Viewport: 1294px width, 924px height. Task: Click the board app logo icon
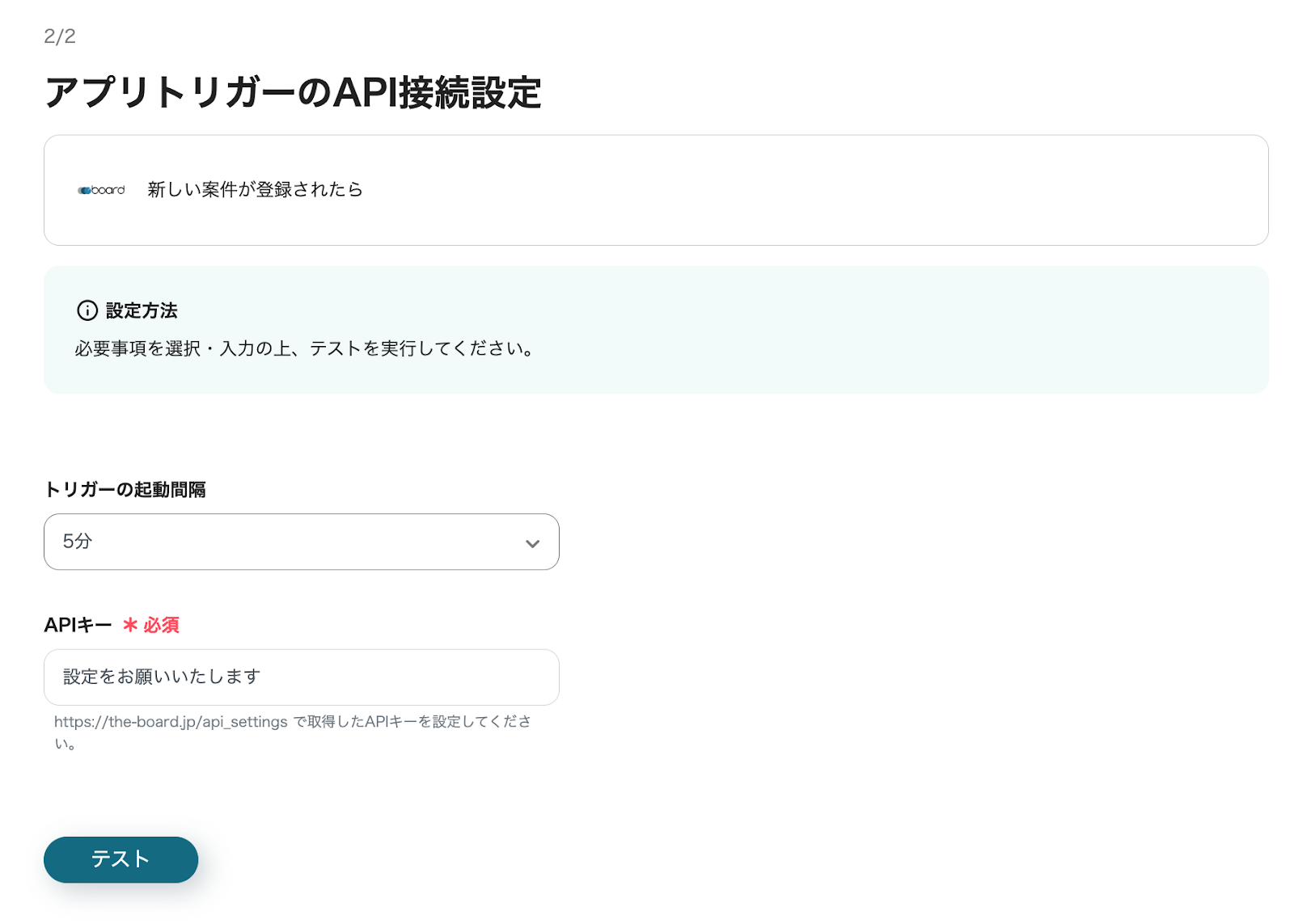pos(101,190)
